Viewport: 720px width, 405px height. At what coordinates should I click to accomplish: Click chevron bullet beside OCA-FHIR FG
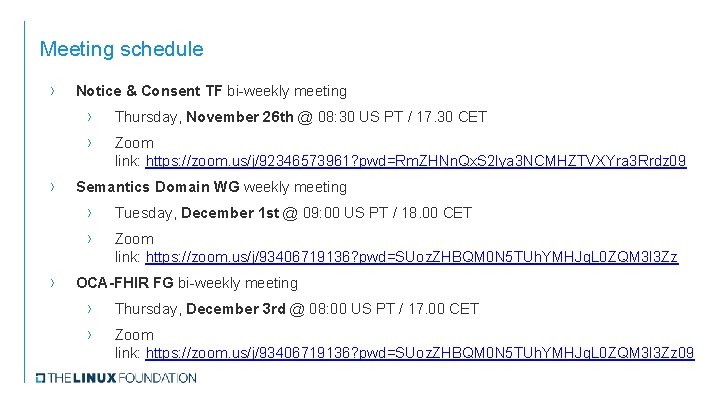[52, 283]
